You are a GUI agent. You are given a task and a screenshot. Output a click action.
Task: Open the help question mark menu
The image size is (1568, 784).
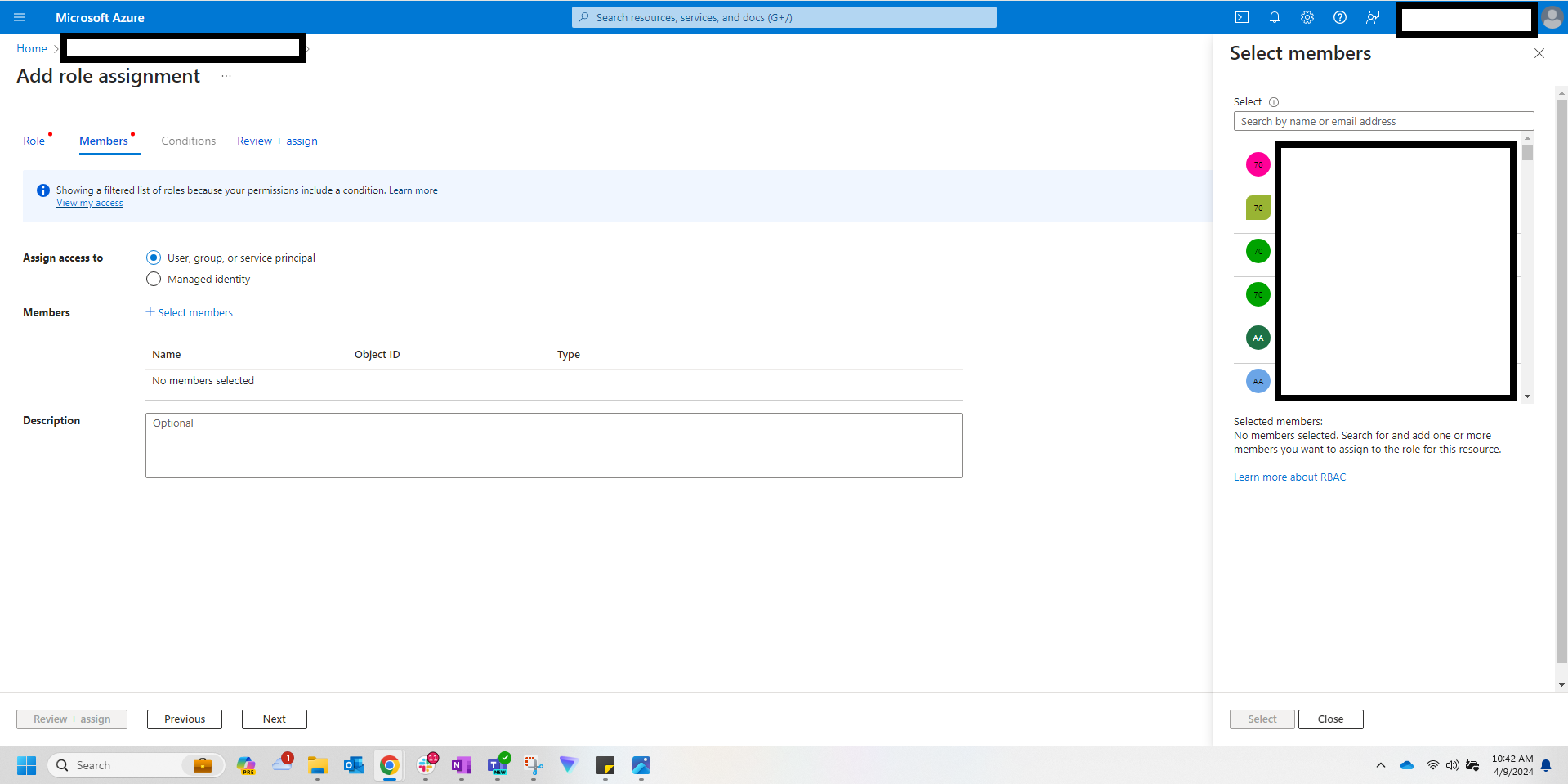1339,17
